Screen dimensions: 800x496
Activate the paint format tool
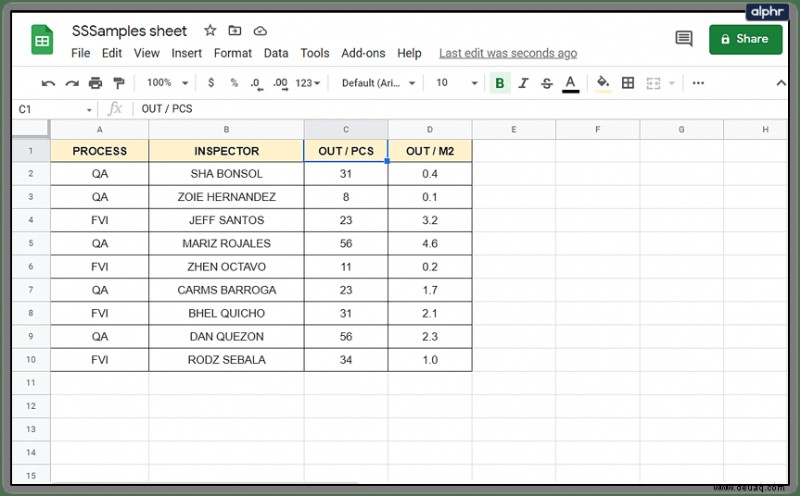(119, 83)
